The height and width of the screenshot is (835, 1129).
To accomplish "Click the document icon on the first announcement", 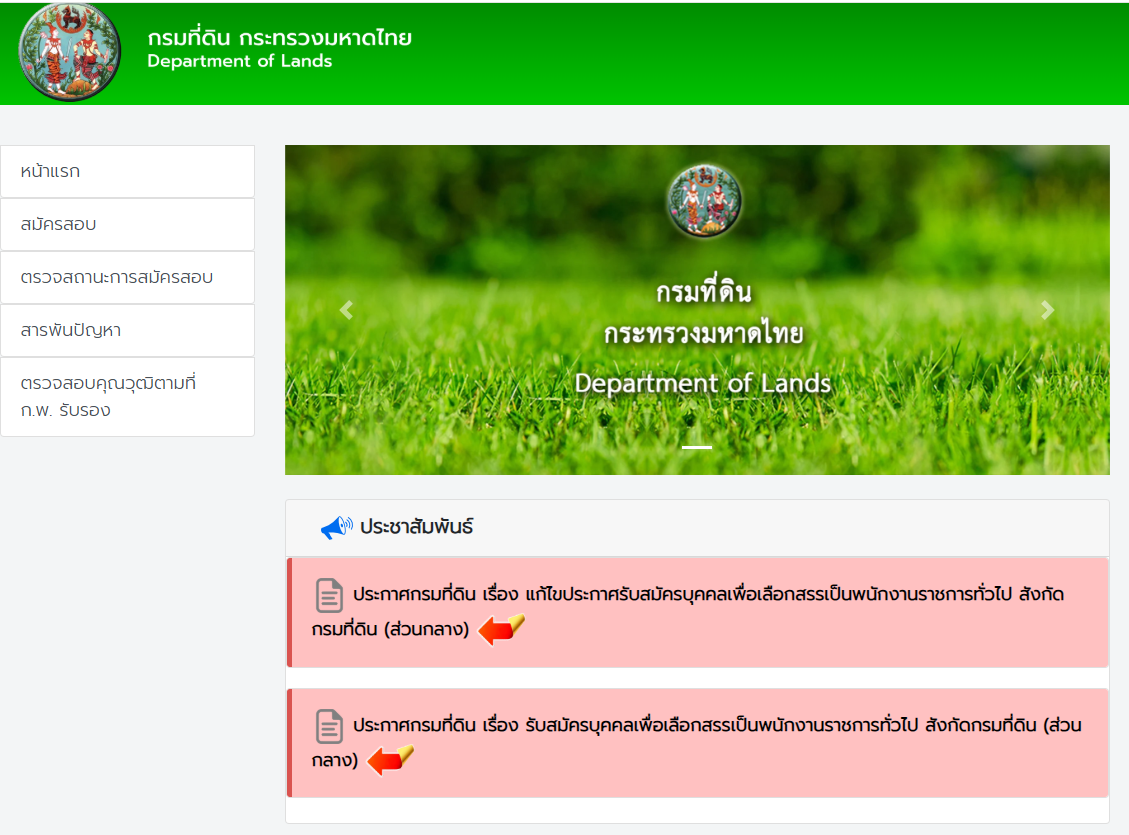I will pyautogui.click(x=327, y=597).
